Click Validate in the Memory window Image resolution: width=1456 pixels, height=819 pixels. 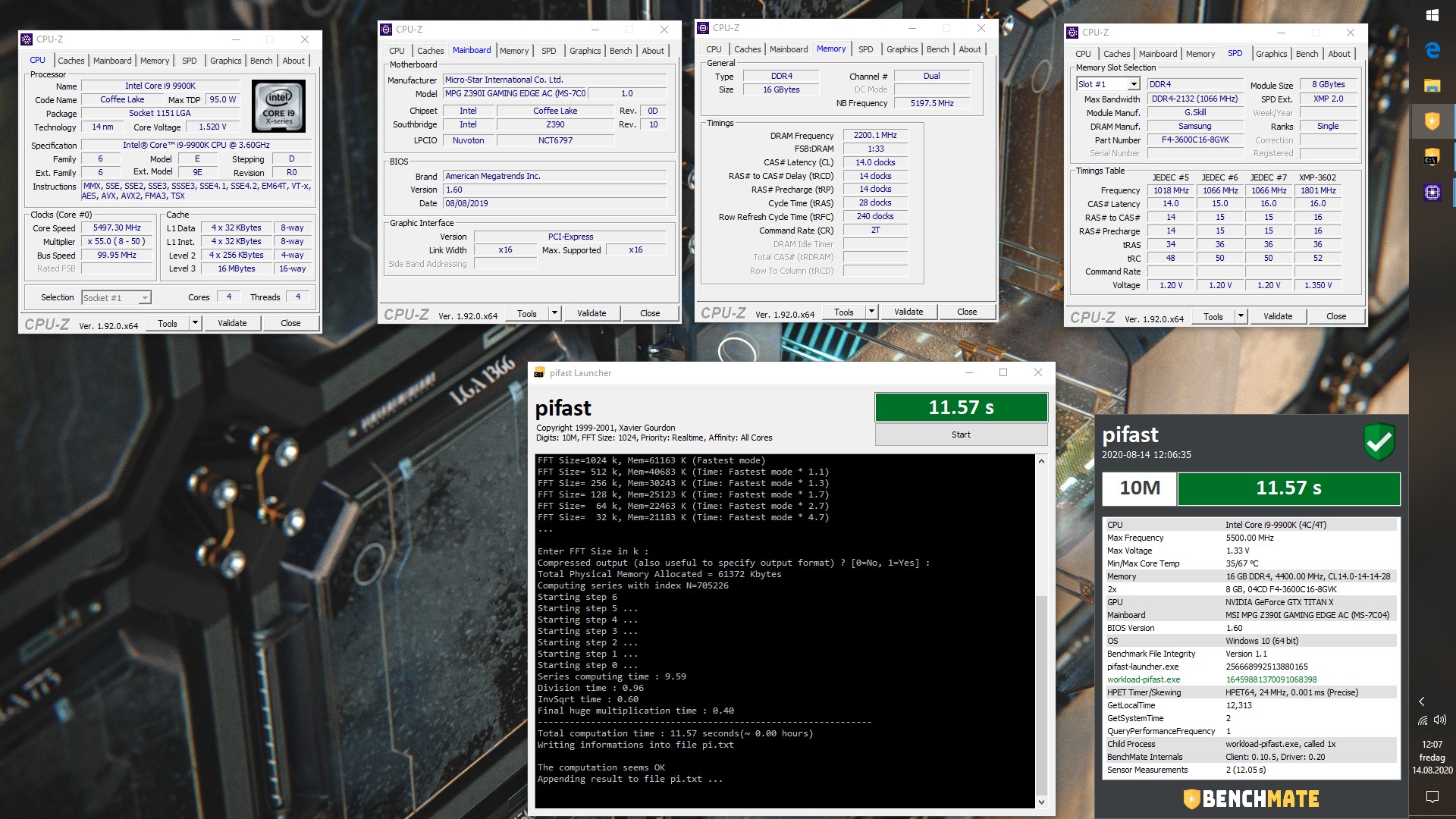tap(908, 312)
